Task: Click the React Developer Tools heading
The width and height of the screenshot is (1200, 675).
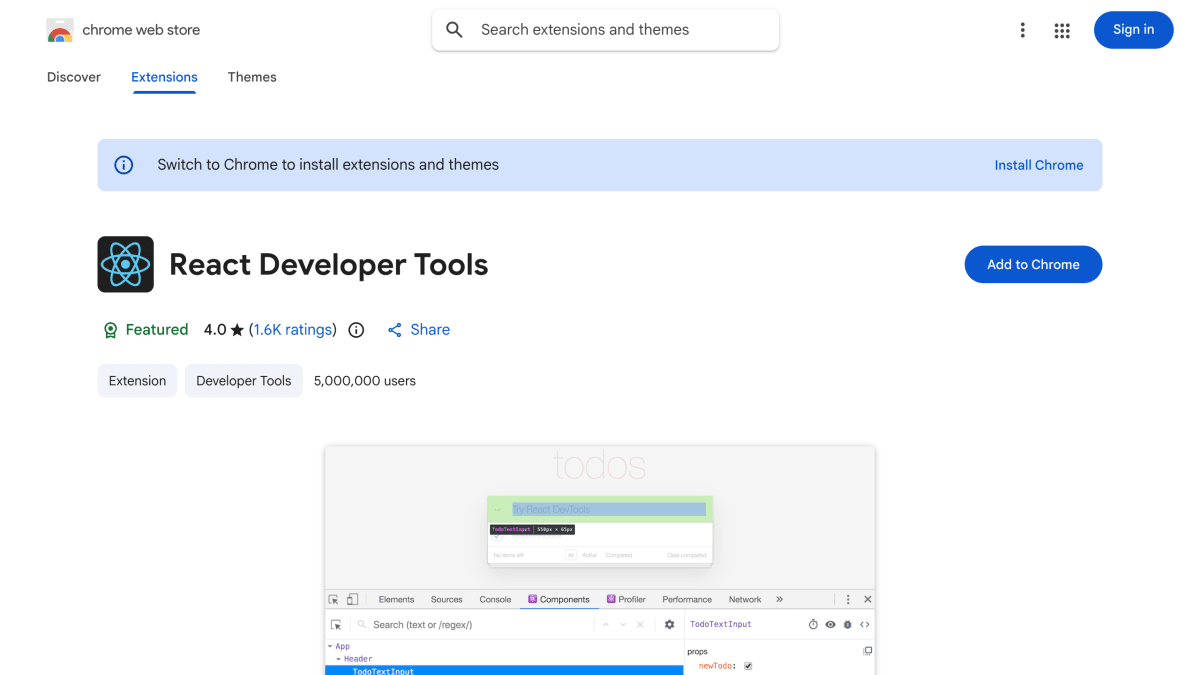Action: click(329, 264)
